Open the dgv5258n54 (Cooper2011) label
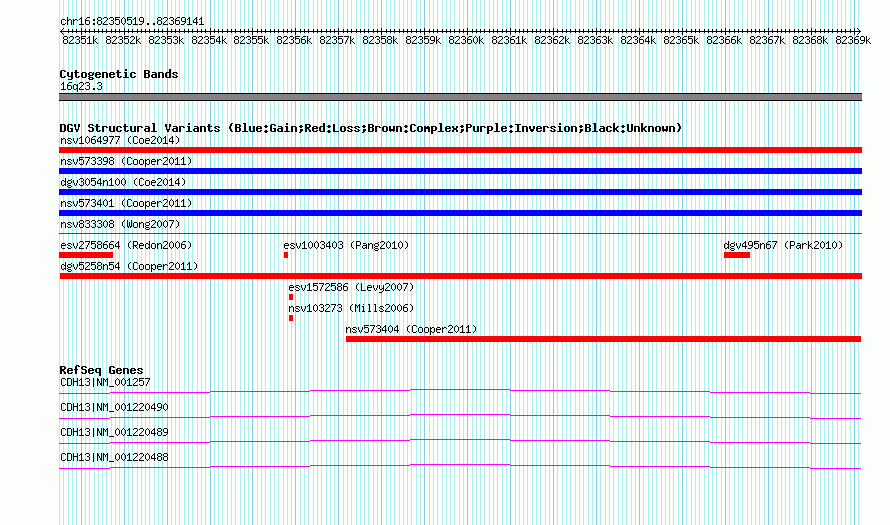The width and height of the screenshot is (890, 525). point(129,266)
